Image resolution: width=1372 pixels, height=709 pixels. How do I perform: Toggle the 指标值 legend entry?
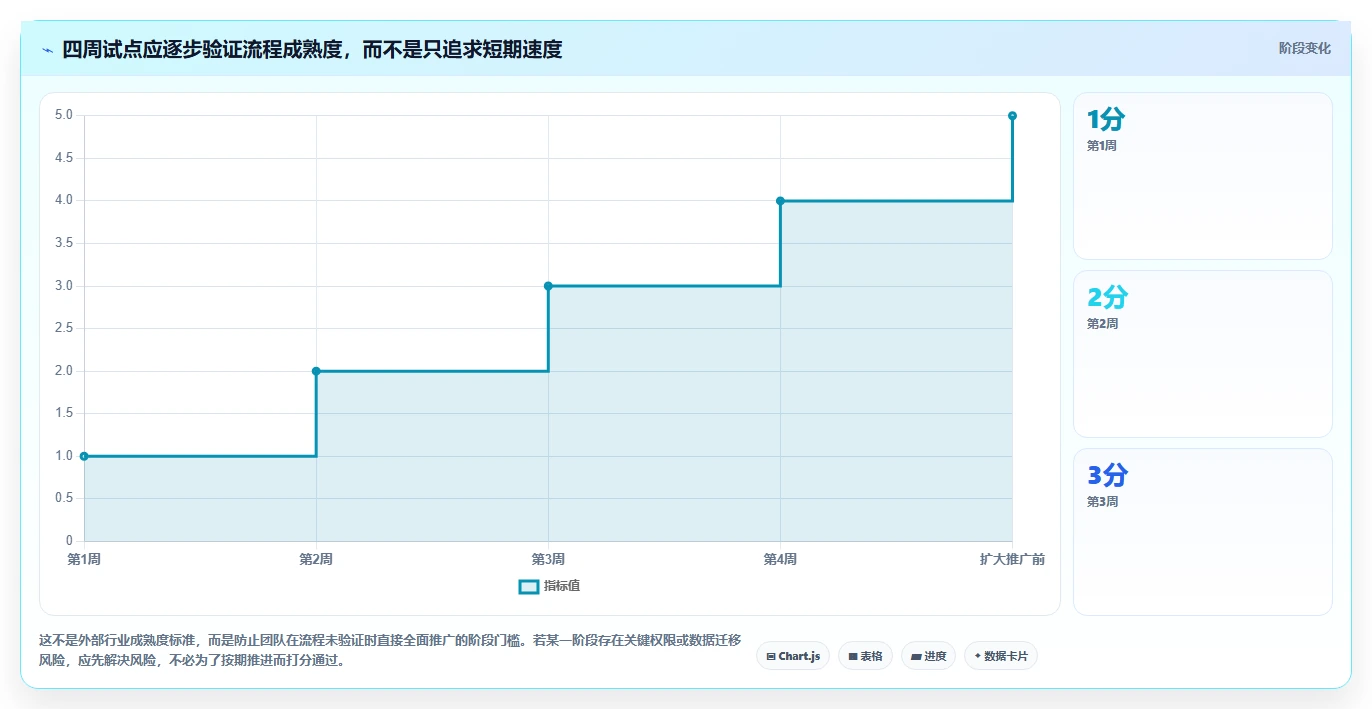pyautogui.click(x=549, y=586)
